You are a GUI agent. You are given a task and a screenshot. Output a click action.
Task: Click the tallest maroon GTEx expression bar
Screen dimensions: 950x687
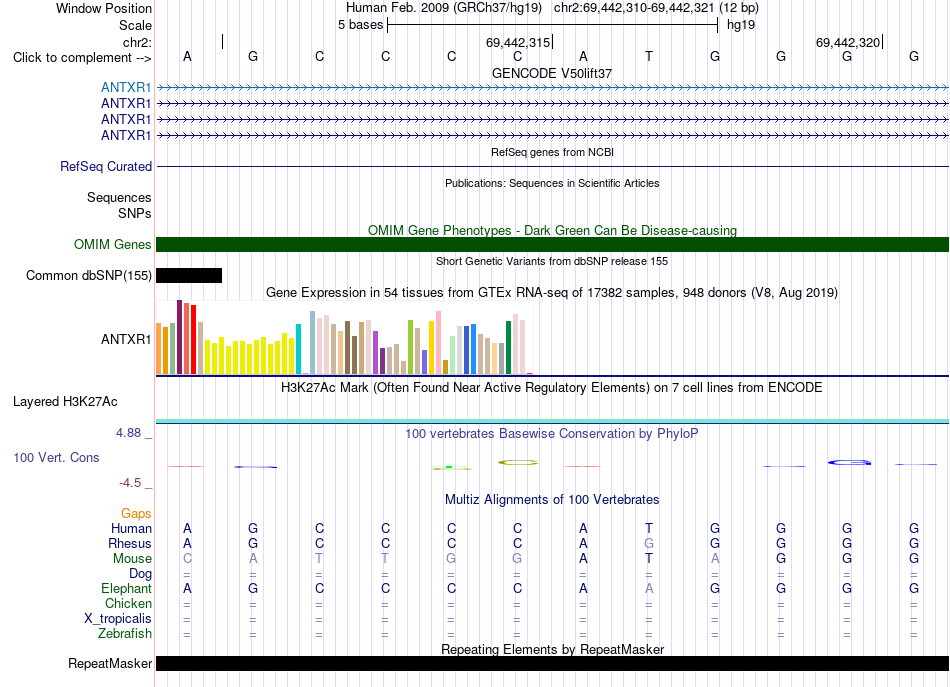pyautogui.click(x=179, y=337)
